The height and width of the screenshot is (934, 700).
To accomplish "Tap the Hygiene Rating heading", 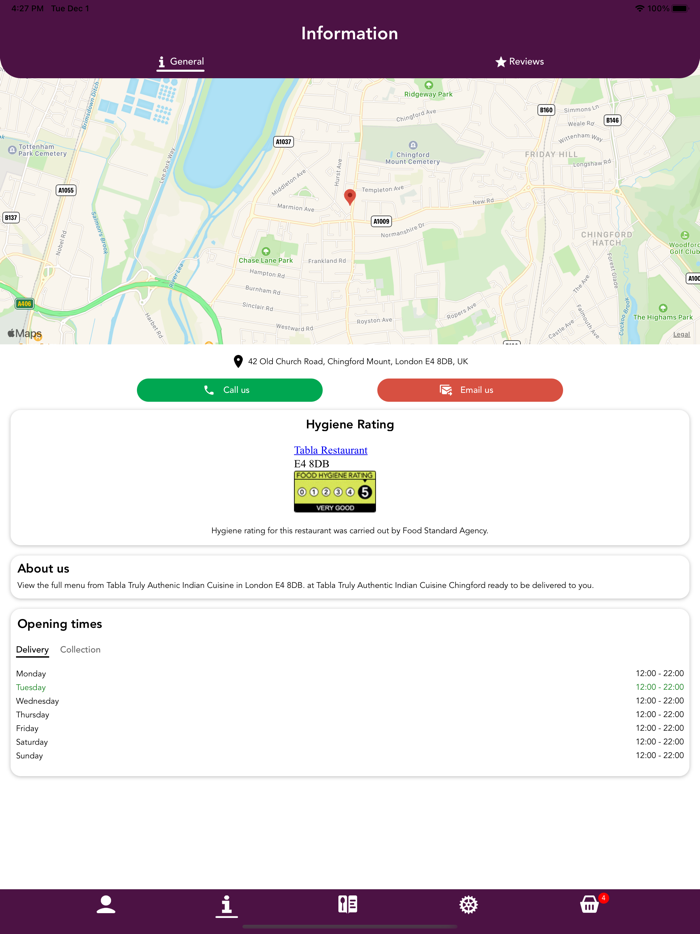I will 350,424.
